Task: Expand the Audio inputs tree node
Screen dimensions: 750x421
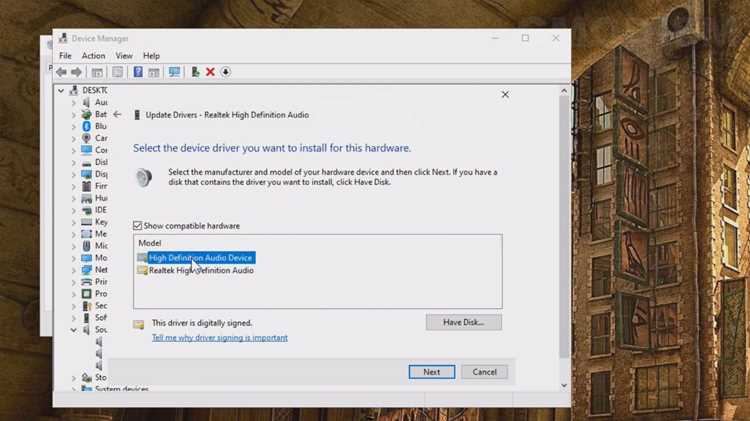Action: point(74,102)
